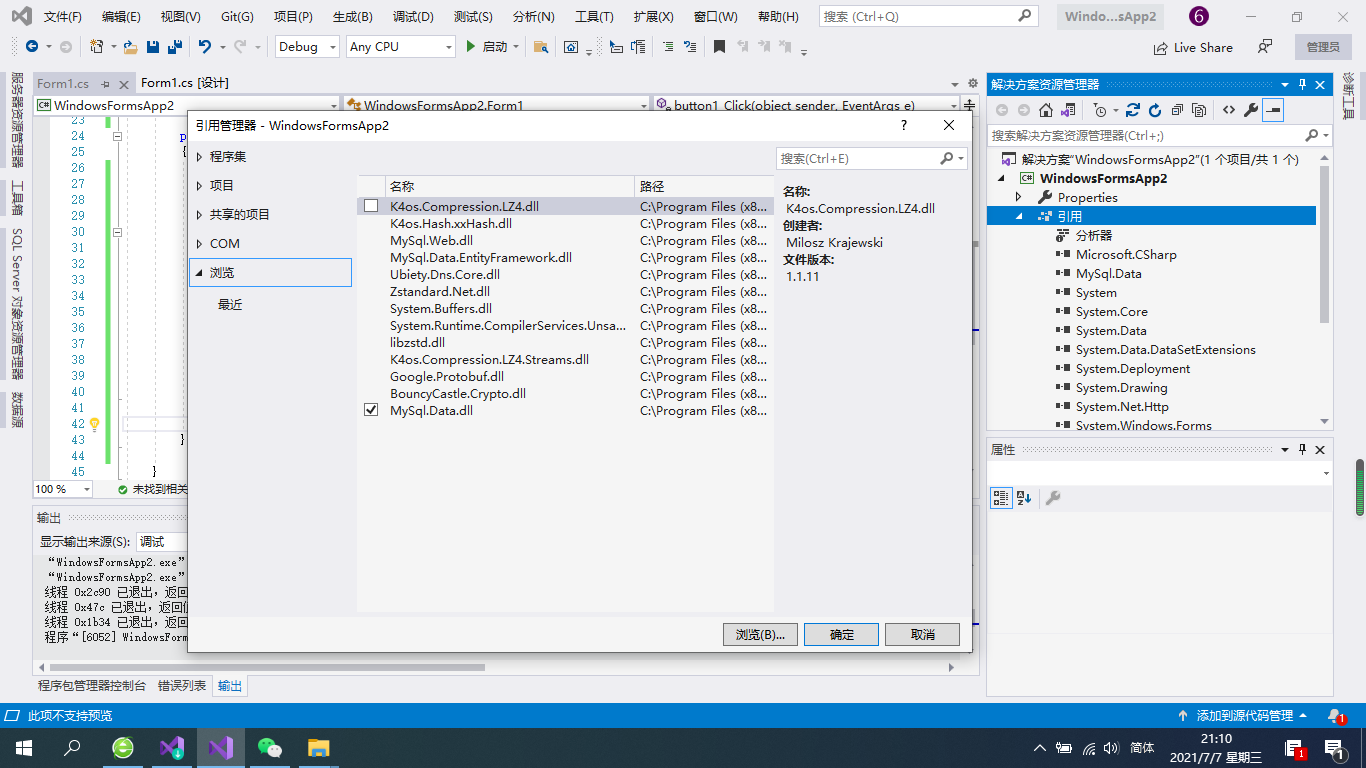Click the Save All toolbar icon
This screenshot has width=1366, height=768.
174,47
